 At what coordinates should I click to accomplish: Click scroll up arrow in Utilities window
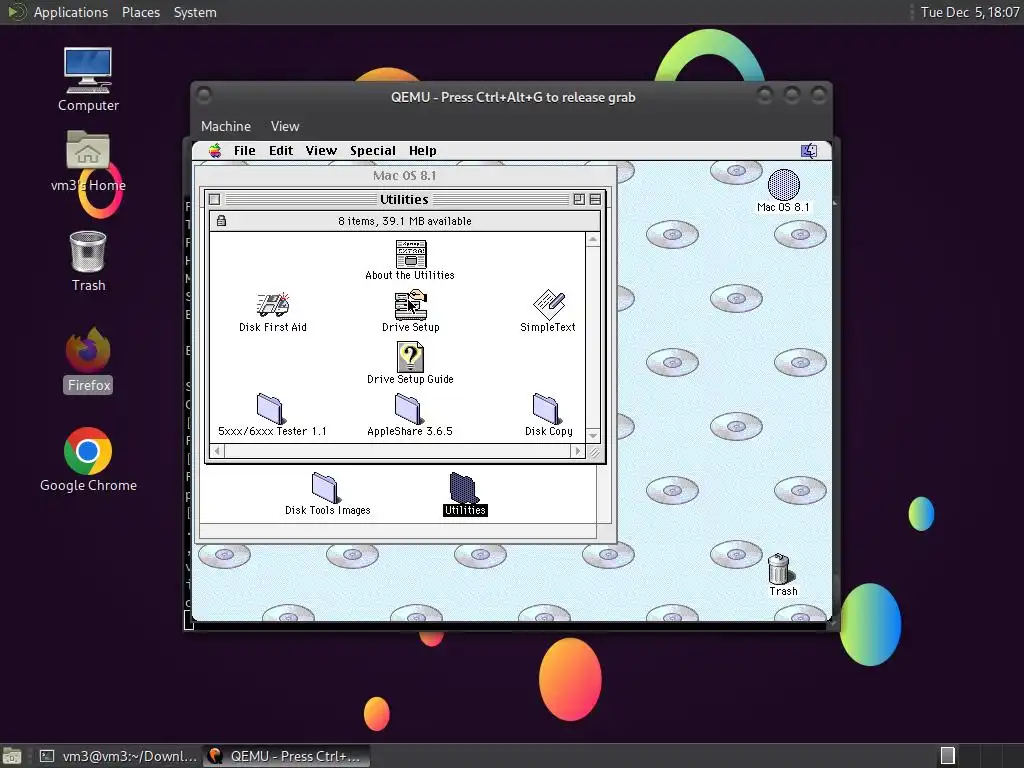click(593, 239)
